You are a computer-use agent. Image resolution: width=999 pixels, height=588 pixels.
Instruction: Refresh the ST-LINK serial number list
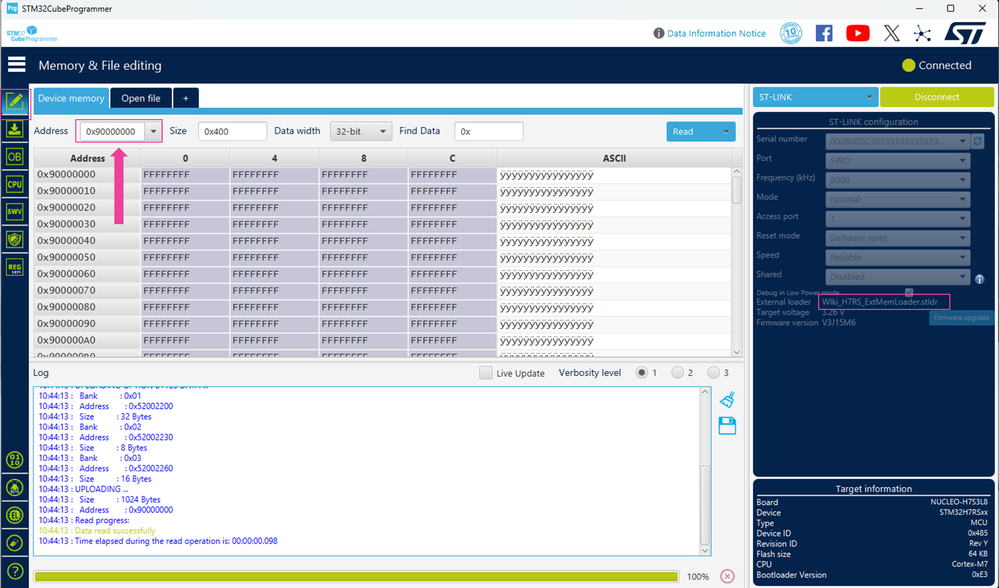(977, 141)
